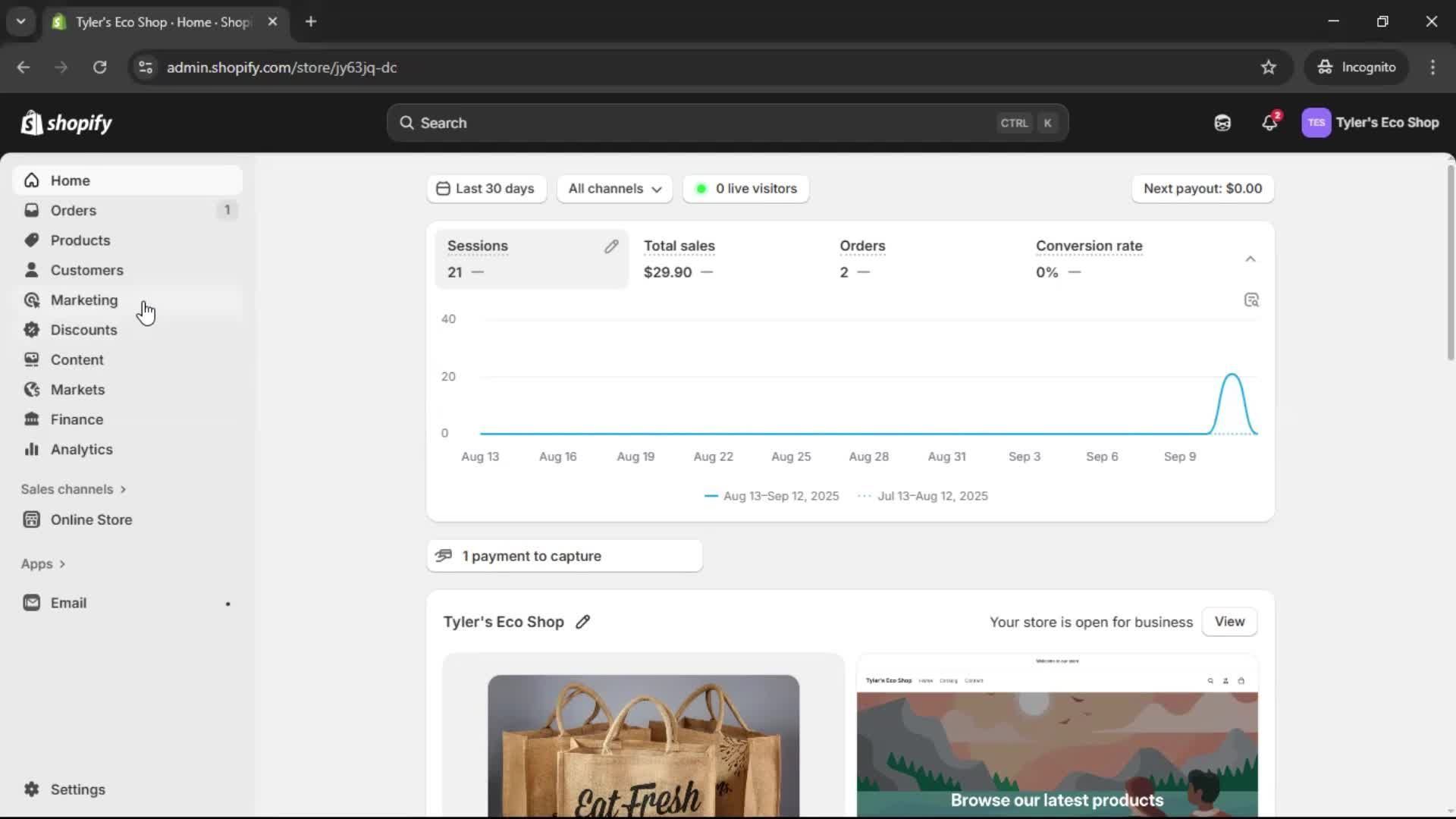The image size is (1456, 819).
Task: Open the chart report view icon
Action: (x=1251, y=300)
